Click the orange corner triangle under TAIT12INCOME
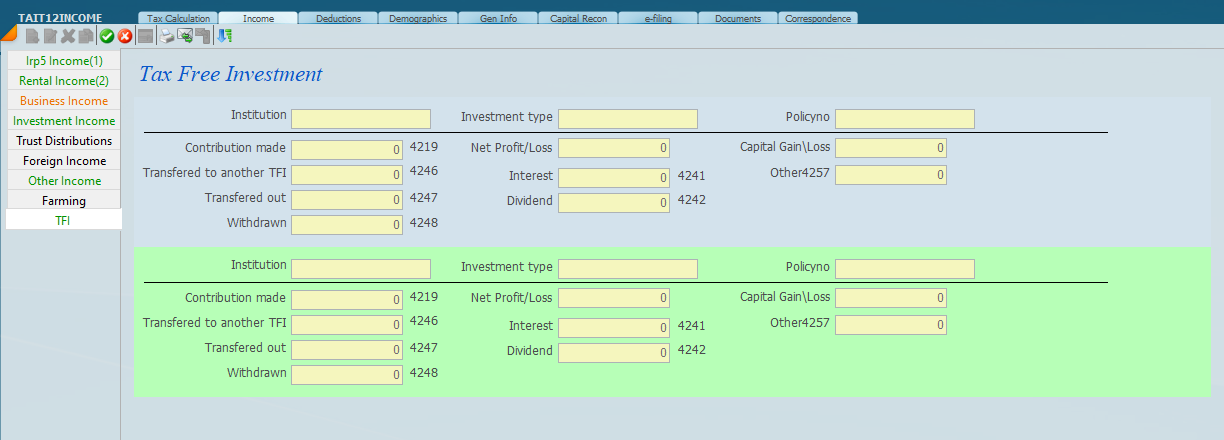This screenshot has height=440, width=1224. coord(8,33)
